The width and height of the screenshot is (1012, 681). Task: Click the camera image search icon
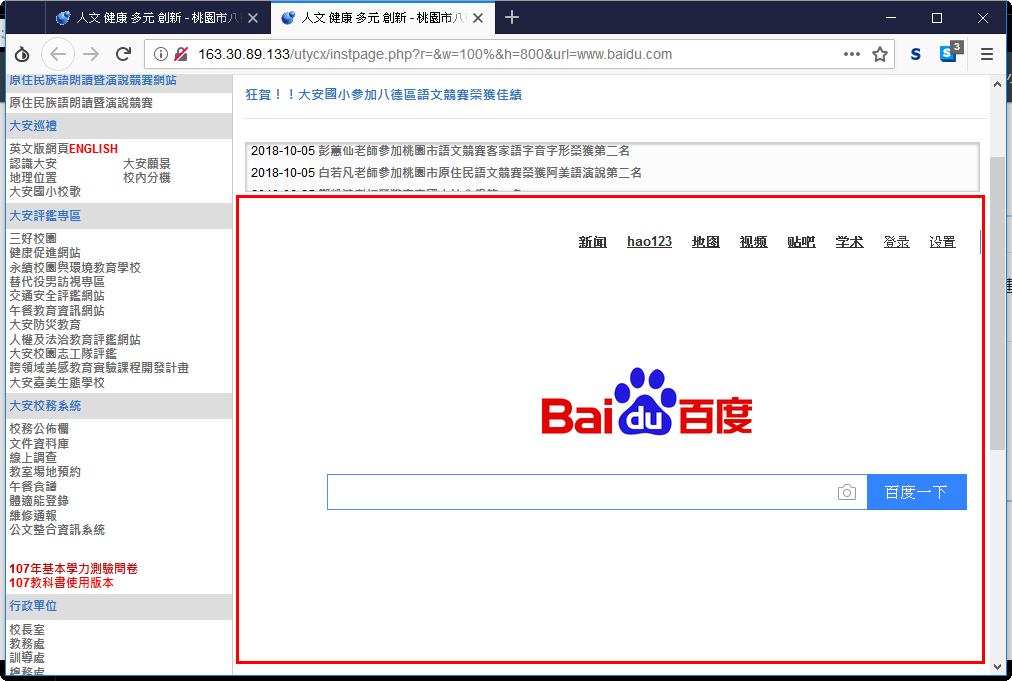(x=847, y=493)
